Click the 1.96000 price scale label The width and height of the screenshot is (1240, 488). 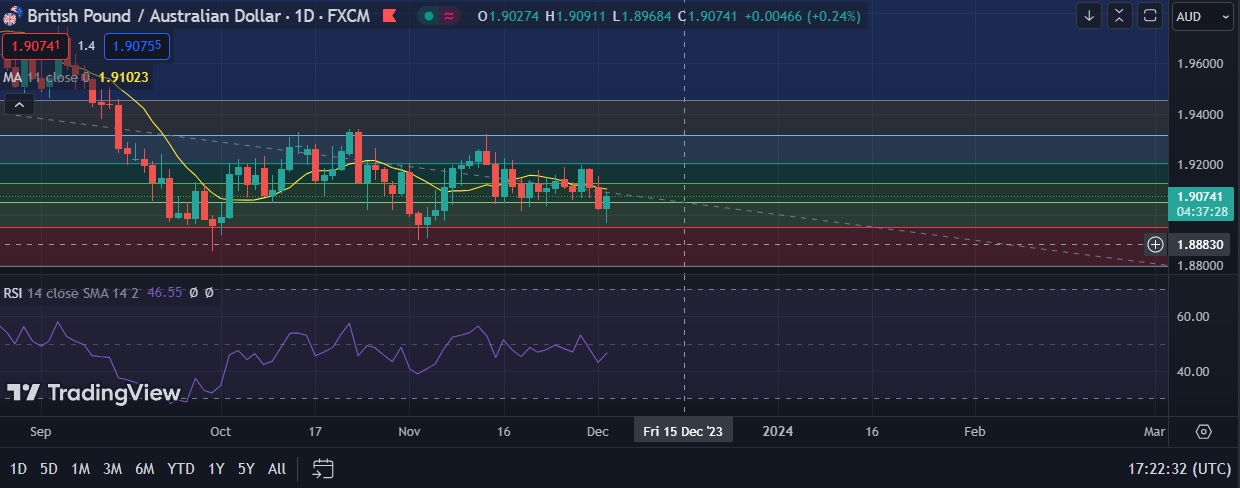click(x=1201, y=63)
